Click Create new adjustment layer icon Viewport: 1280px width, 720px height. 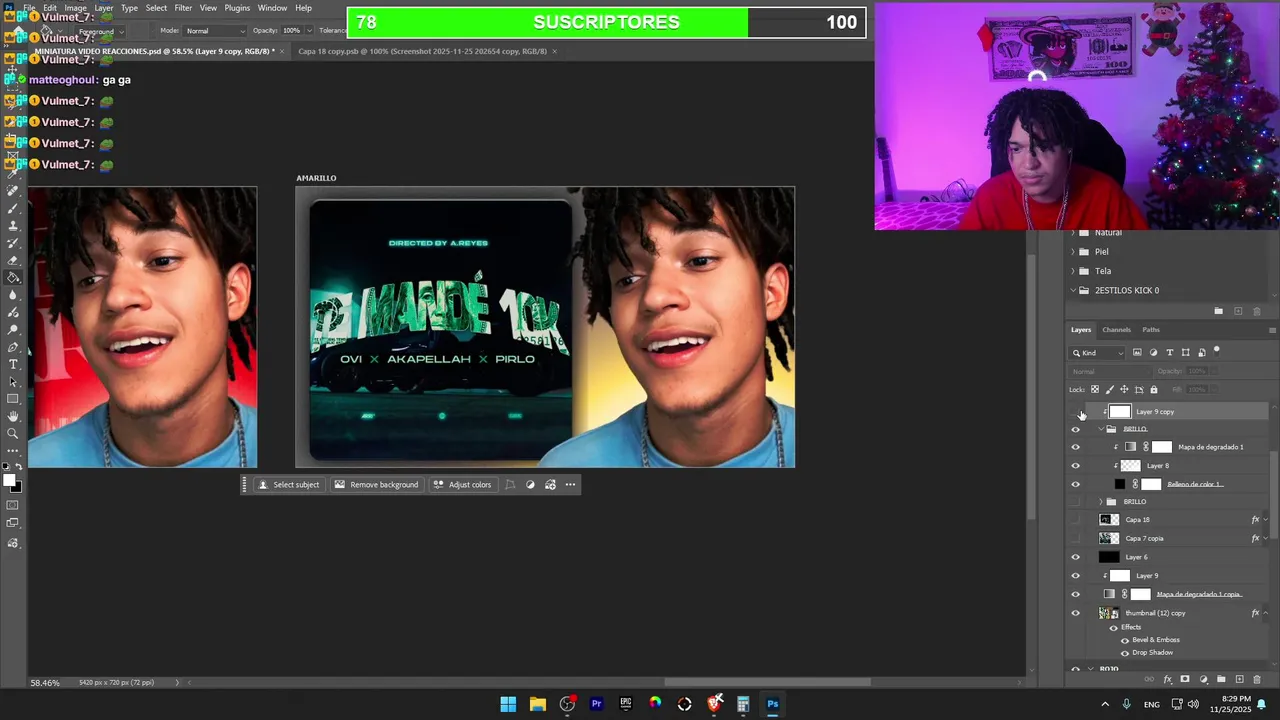point(1204,679)
